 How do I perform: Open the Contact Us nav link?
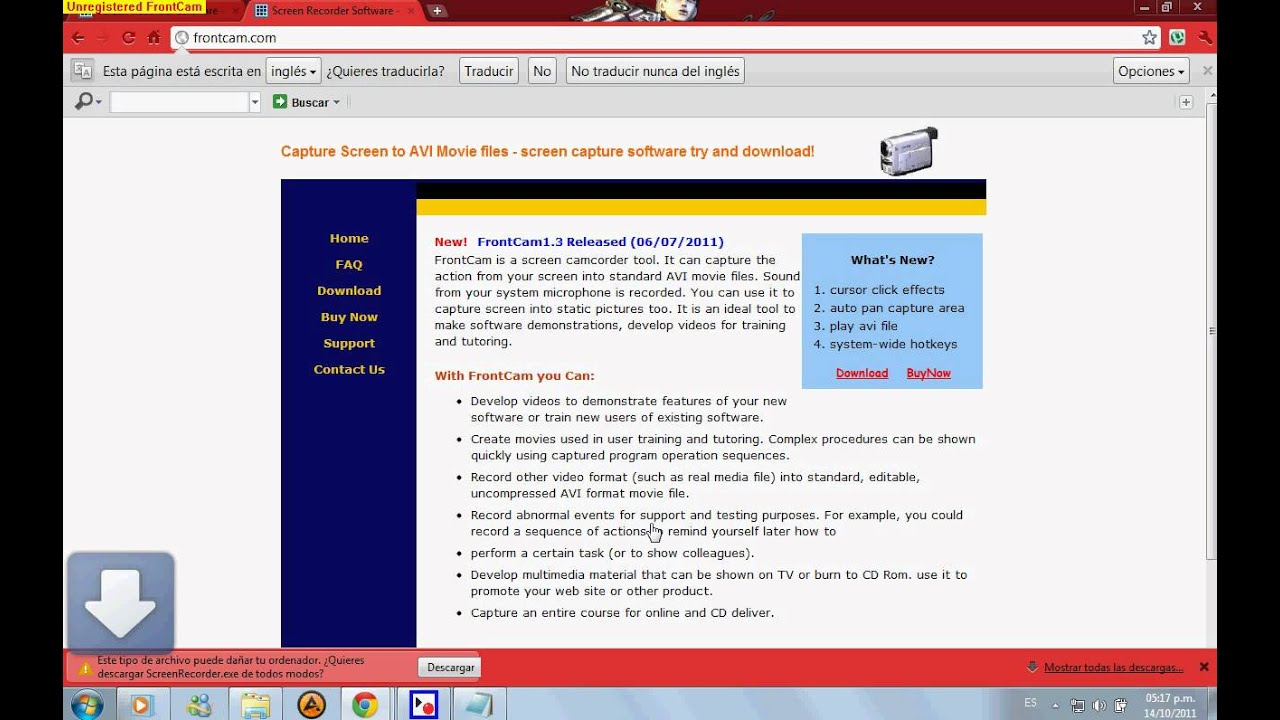pyautogui.click(x=349, y=369)
